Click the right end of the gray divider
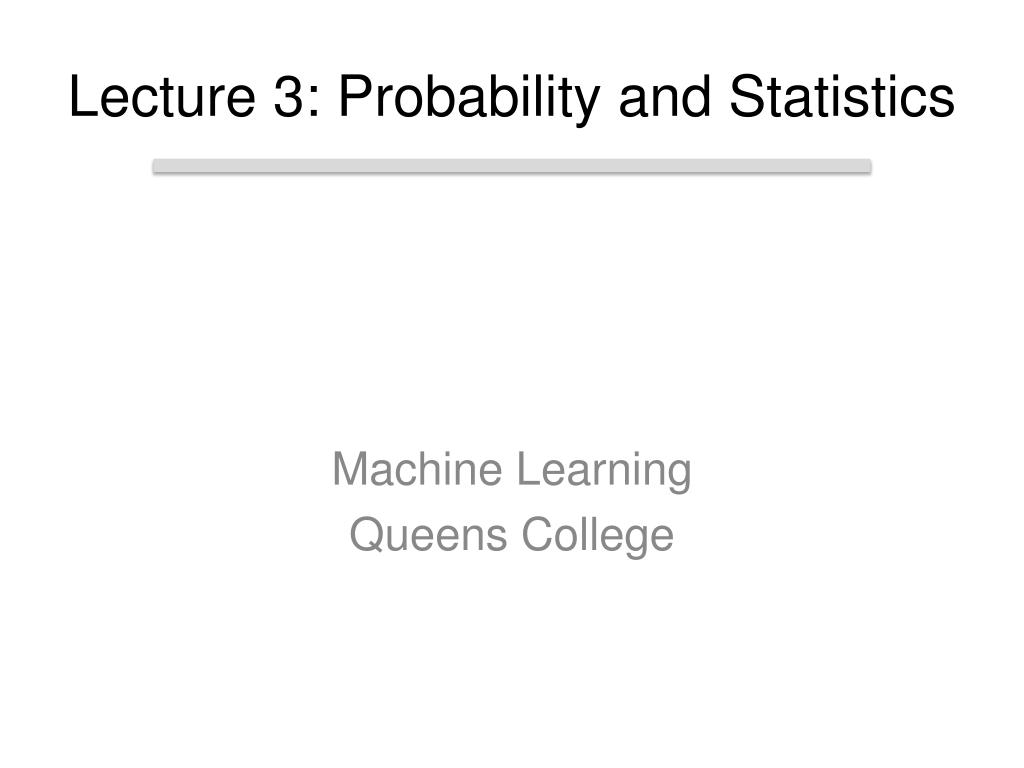1024x768 pixels. (868, 166)
